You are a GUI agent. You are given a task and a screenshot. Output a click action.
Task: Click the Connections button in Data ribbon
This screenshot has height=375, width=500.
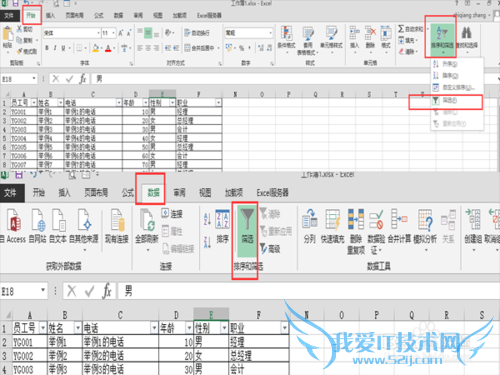tap(172, 214)
